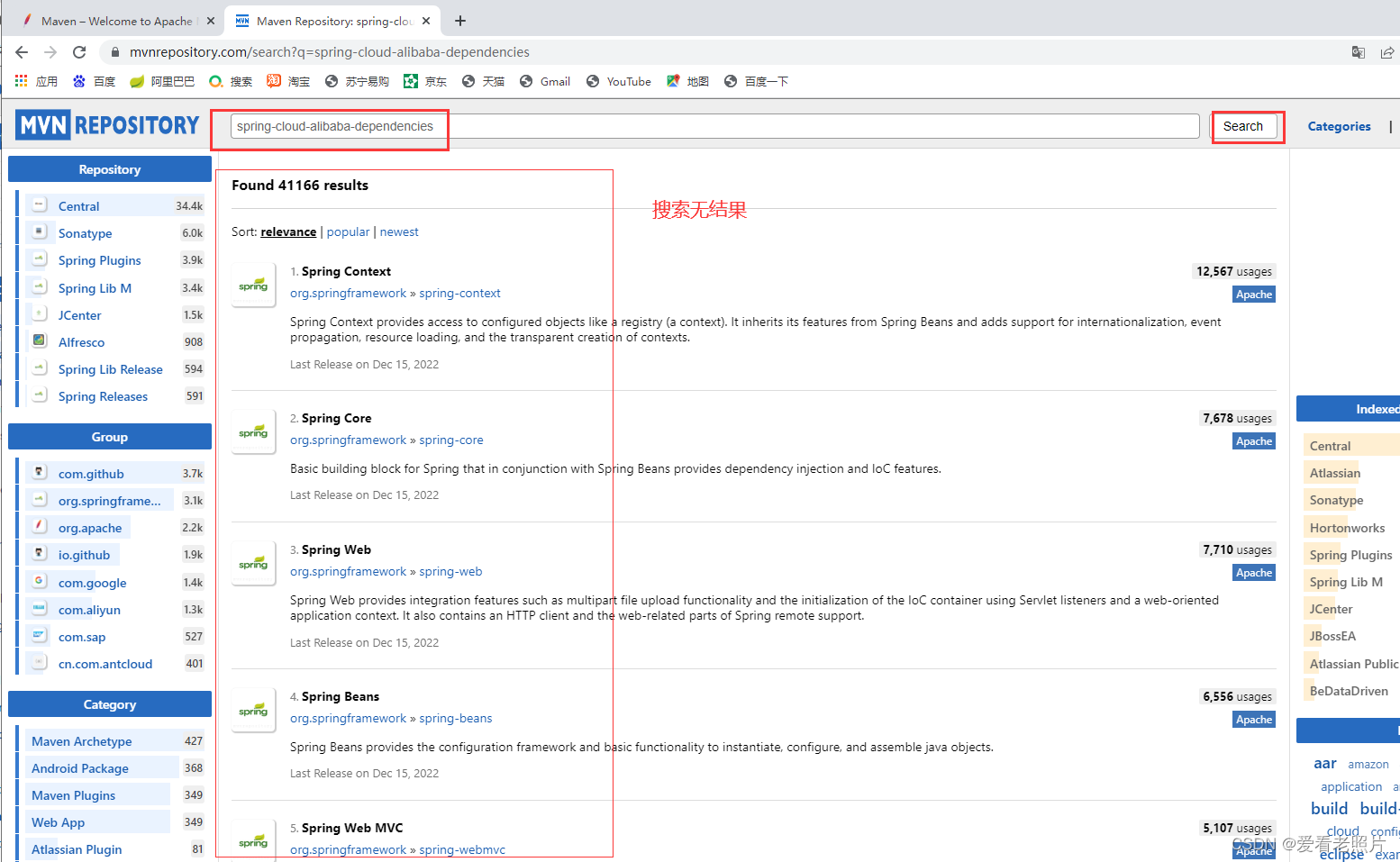
Task: Open the Categories link
Action: [1339, 126]
